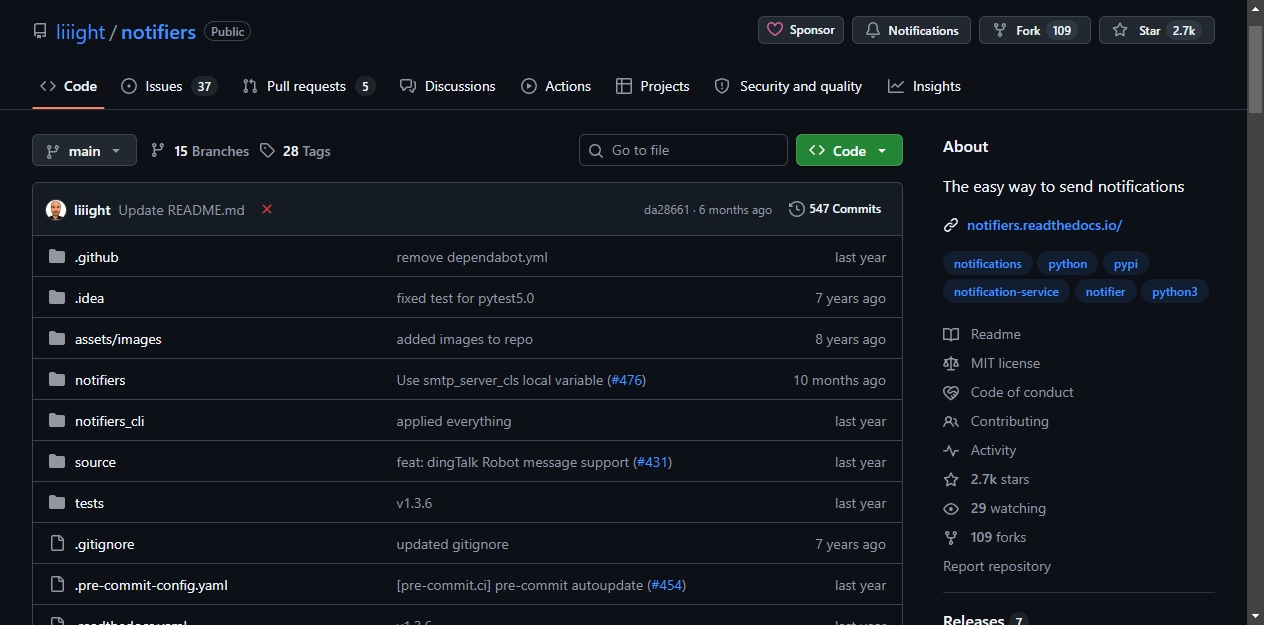This screenshot has width=1264, height=625.
Task: Click the Sponsor heart icon
Action: 775,30
